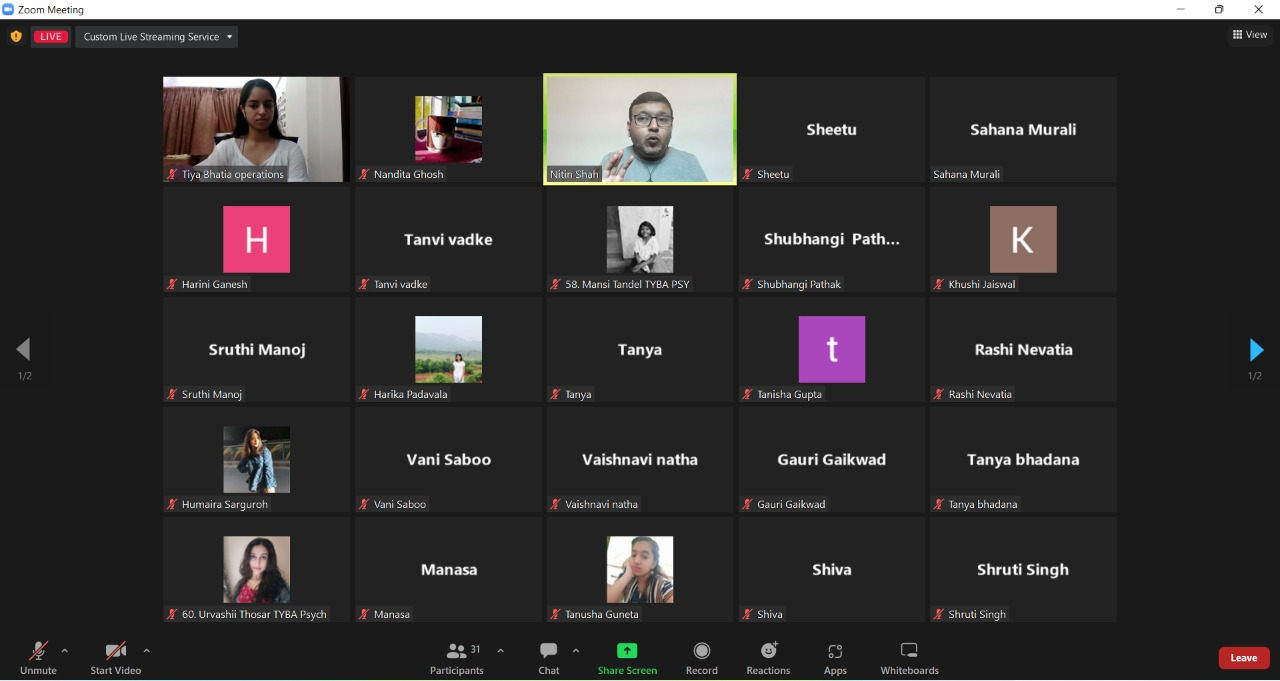
Task: Expand video options arrow beside Start Video
Action: coord(146,651)
